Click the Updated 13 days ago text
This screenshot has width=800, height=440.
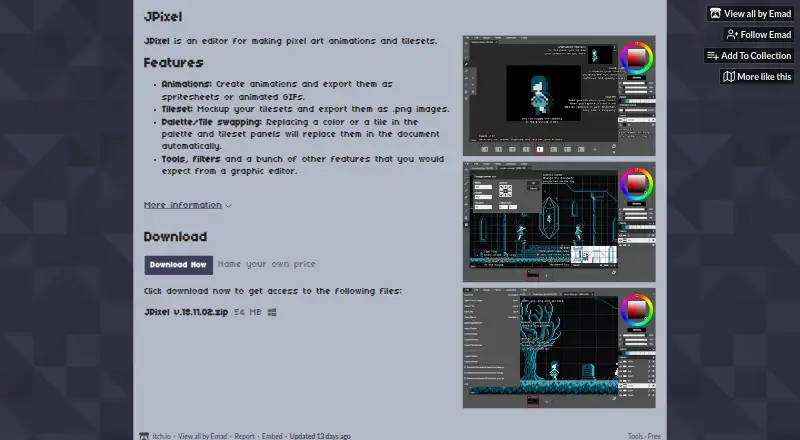[x=320, y=436]
